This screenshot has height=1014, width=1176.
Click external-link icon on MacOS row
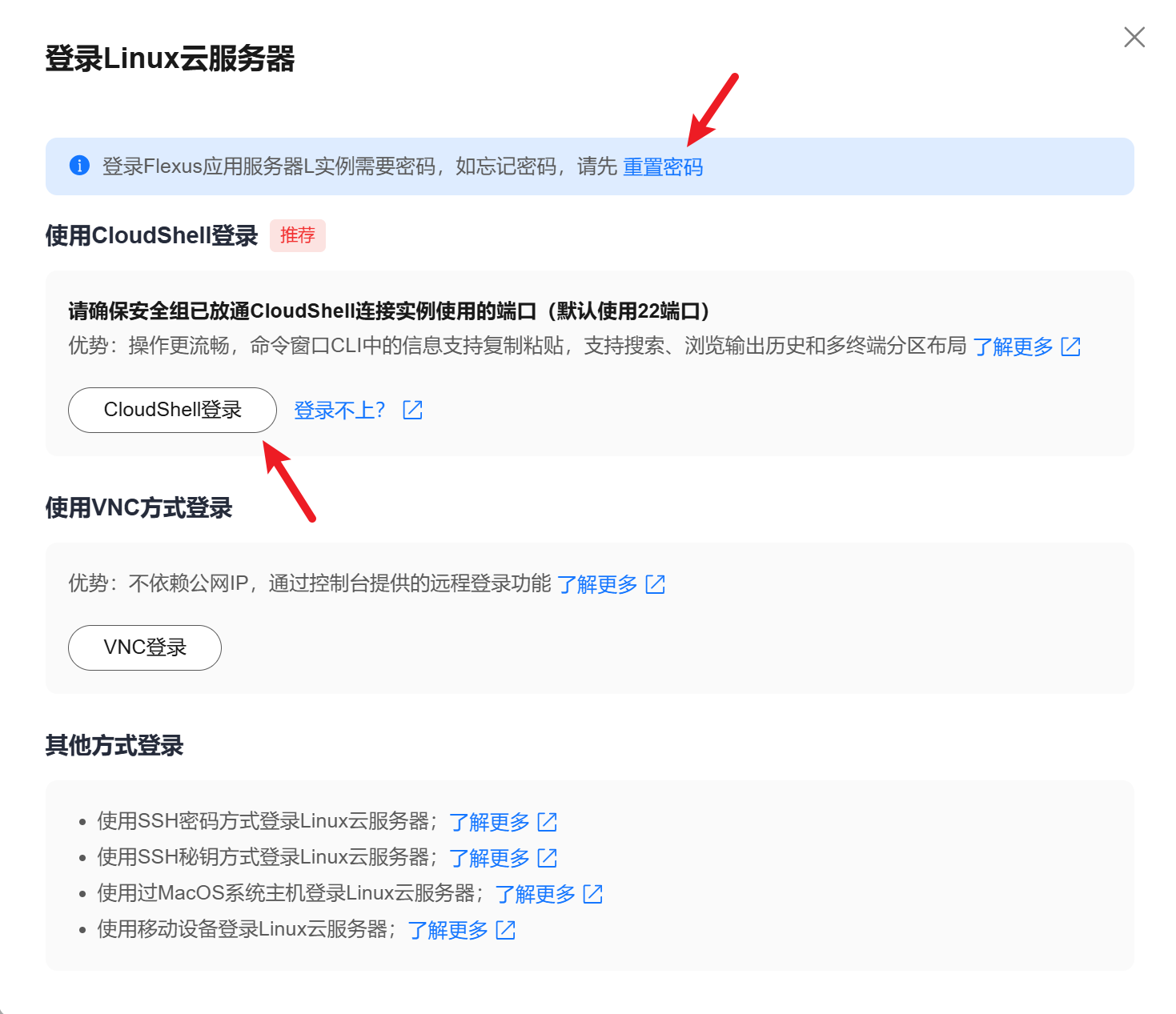coord(593,894)
